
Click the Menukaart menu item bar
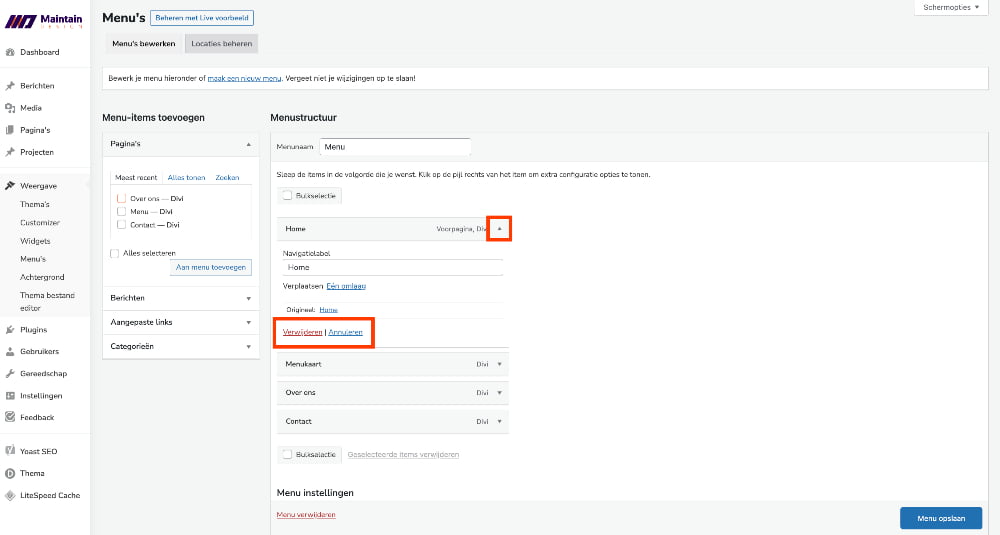[x=393, y=364]
